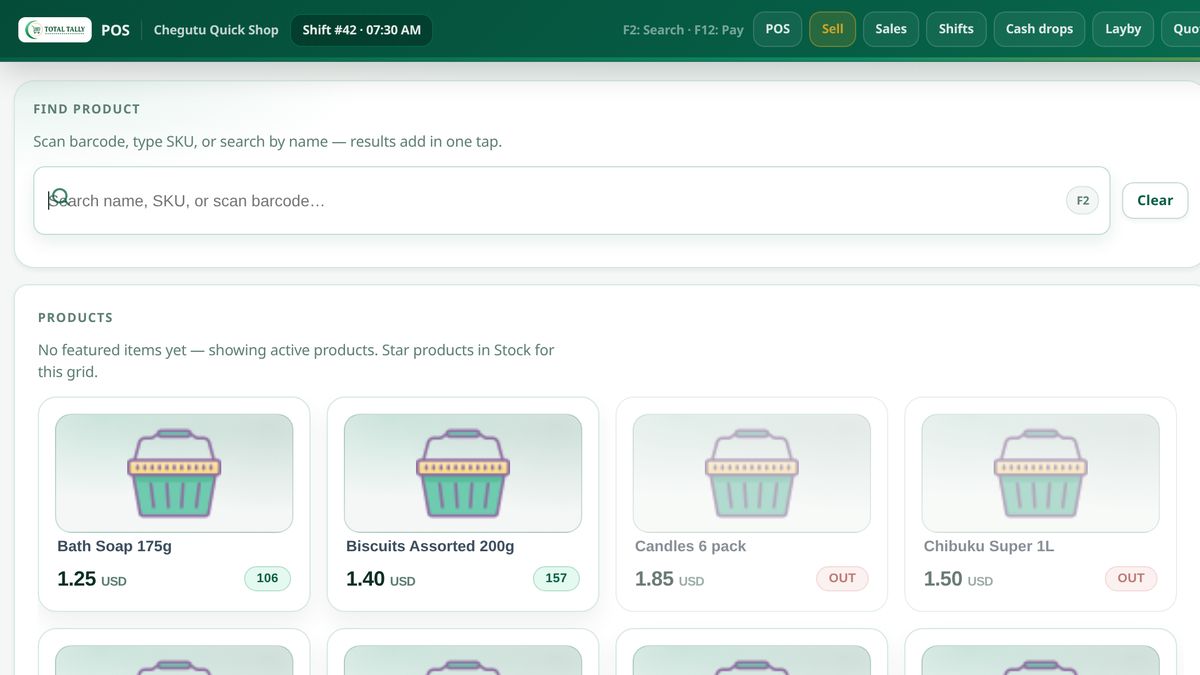
Task: Click the Bath Soap 175g name
Action: pos(115,546)
